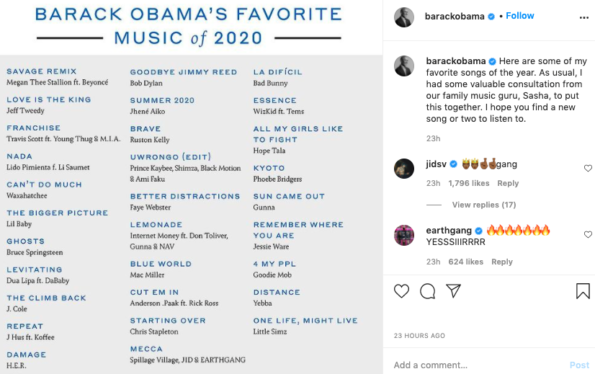
Task: Save post with bookmark icon
Action: point(583,291)
